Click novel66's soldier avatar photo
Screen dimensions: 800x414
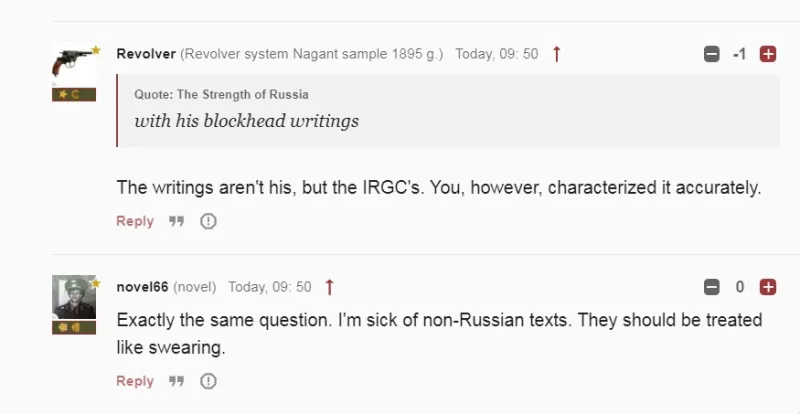point(73,297)
